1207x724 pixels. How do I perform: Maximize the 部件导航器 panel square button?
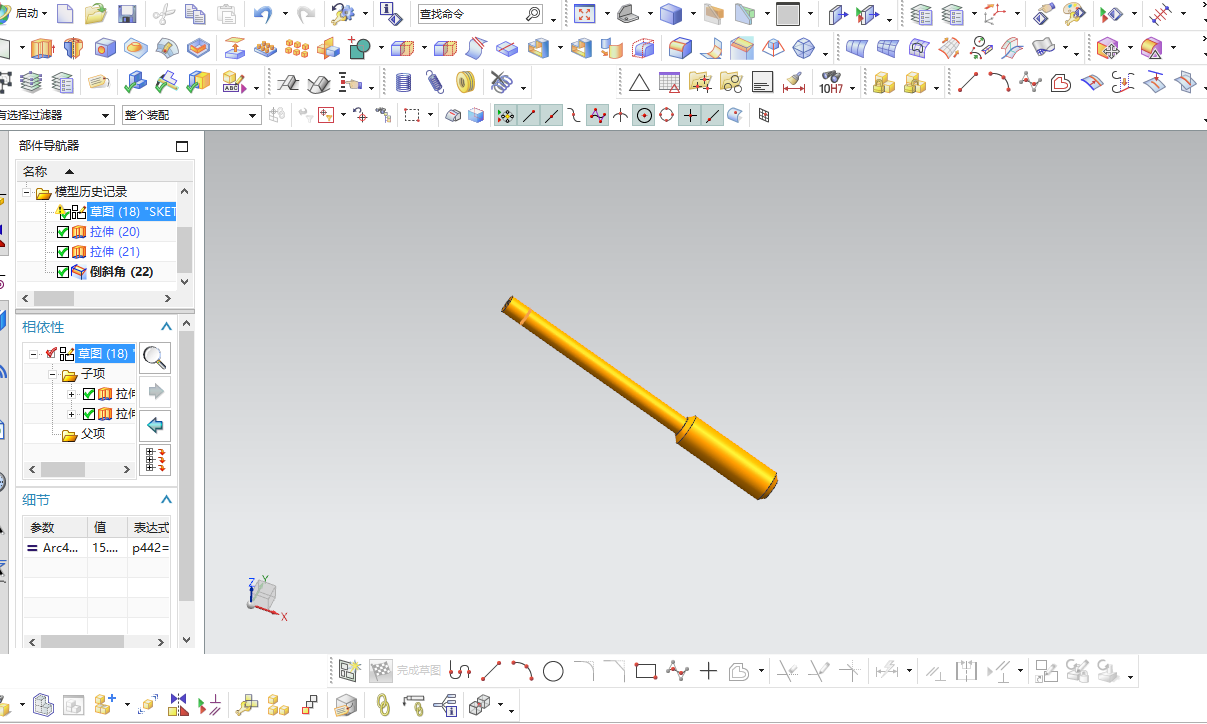point(181,146)
